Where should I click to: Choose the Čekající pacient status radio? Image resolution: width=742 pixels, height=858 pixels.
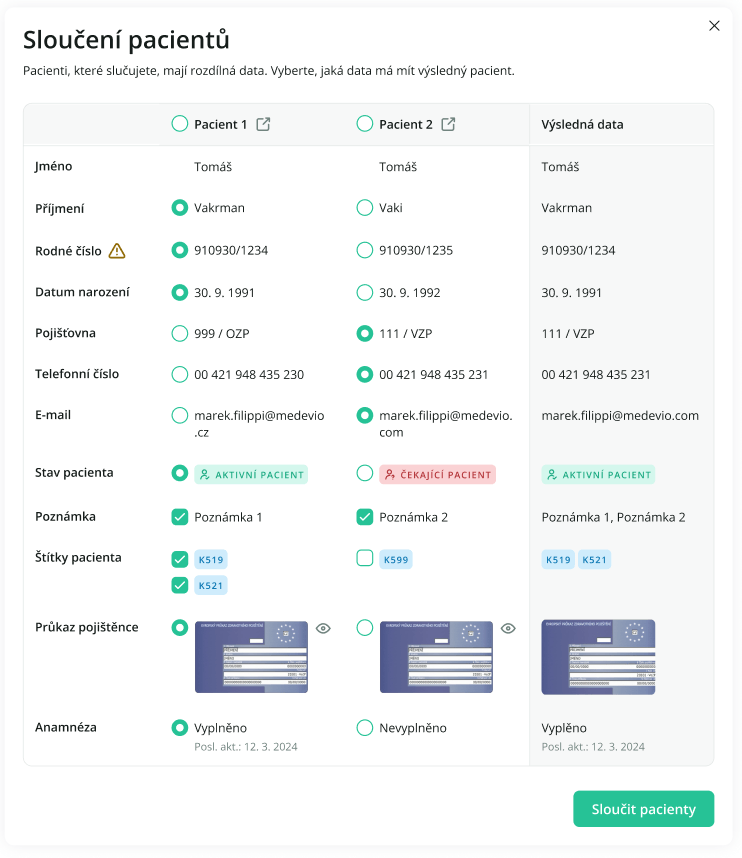365,473
